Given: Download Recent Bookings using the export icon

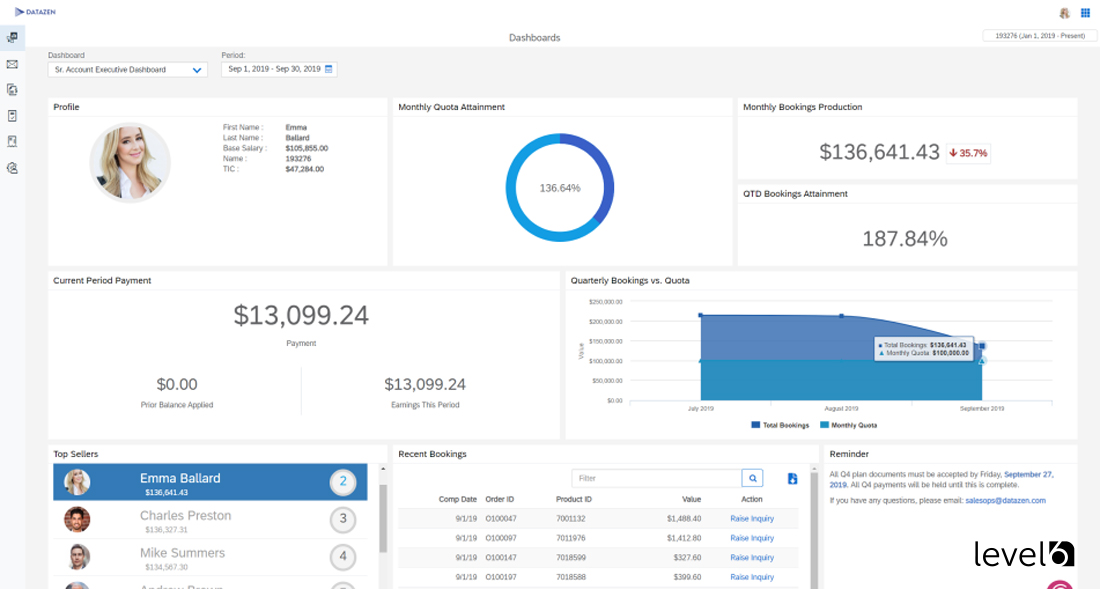Looking at the screenshot, I should coord(792,479).
